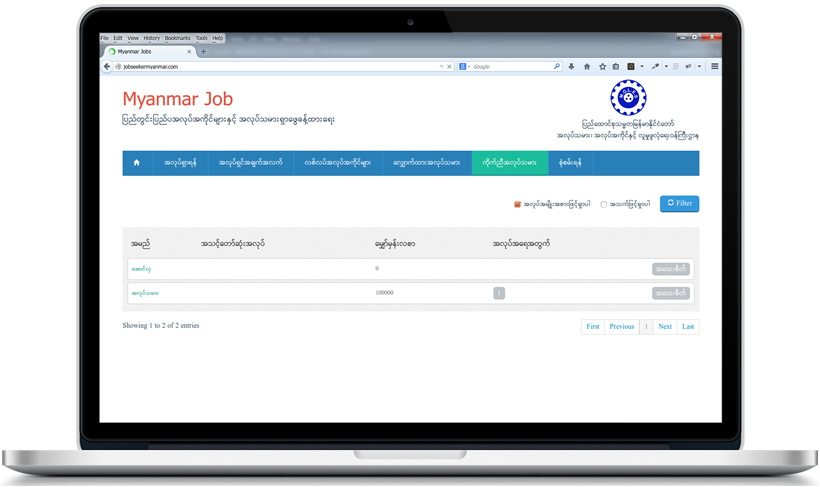The image size is (820, 487).
Task: Sort by the အသင့်တော်ဆုံးအလုပ် column header
Action: 233,244
